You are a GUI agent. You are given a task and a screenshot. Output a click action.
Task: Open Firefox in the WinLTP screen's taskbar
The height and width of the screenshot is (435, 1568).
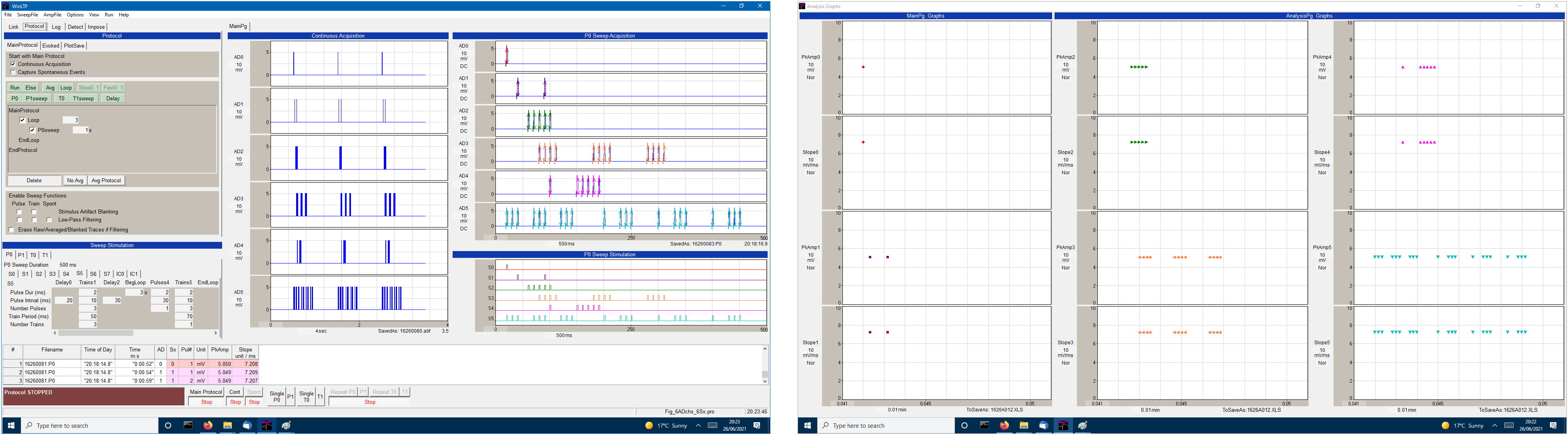coord(208,425)
